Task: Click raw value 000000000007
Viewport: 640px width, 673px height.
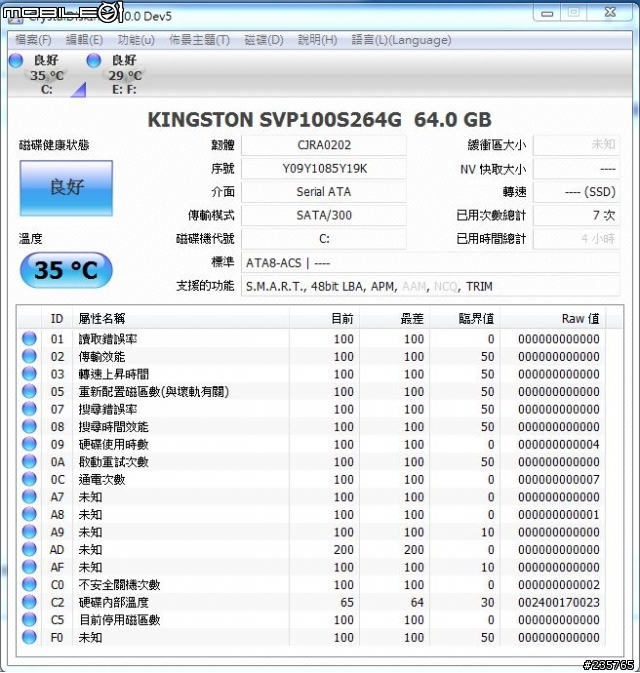Action: pyautogui.click(x=558, y=479)
